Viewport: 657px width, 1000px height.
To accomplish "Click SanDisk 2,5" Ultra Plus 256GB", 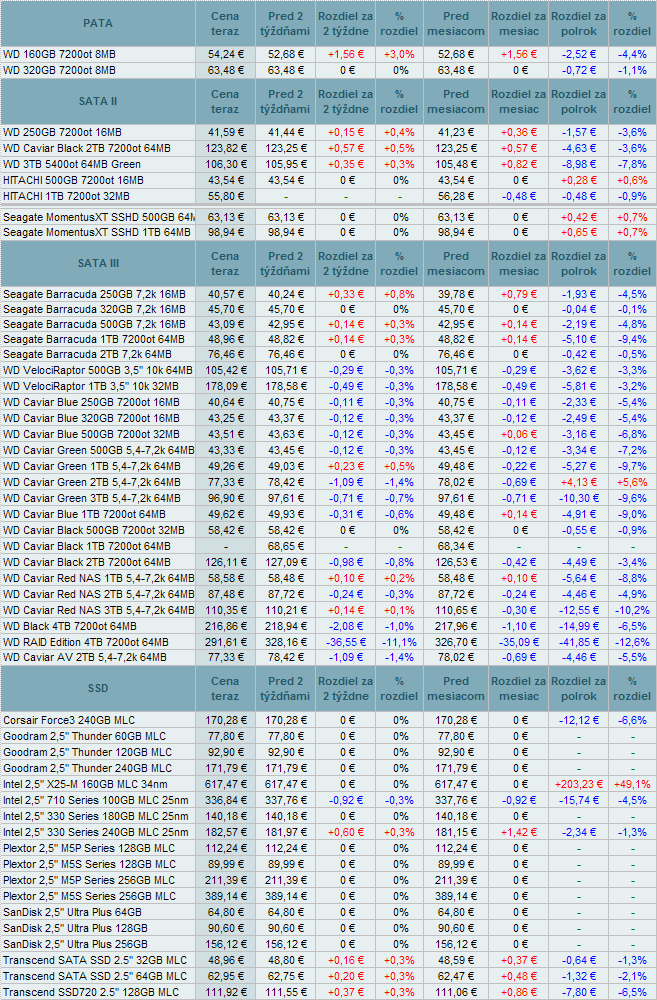I will click(x=75, y=945).
